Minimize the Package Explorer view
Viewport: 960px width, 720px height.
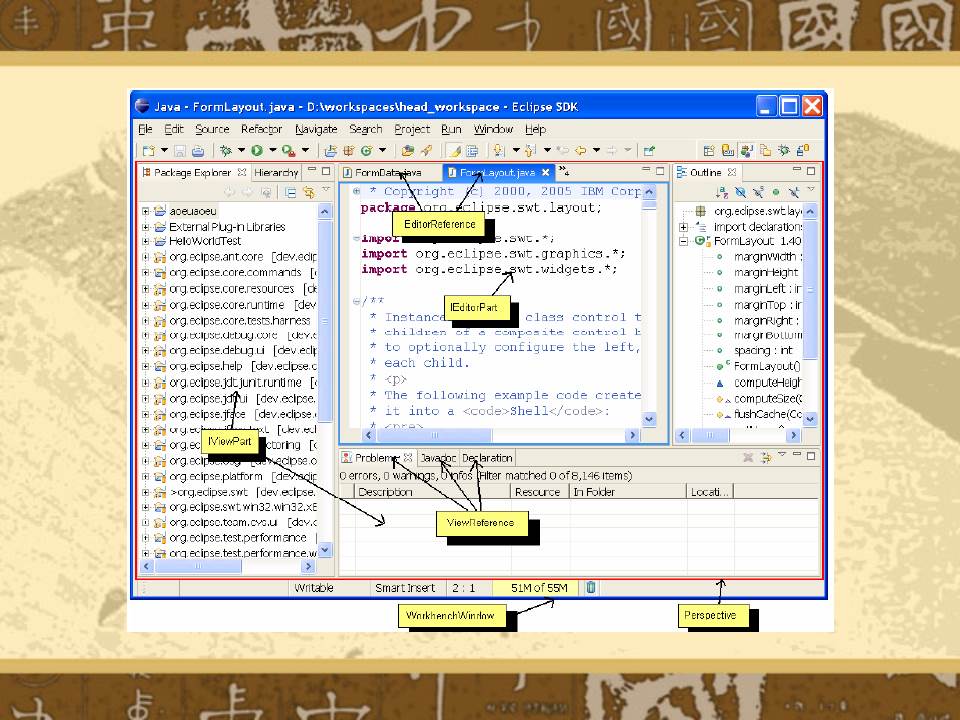312,171
